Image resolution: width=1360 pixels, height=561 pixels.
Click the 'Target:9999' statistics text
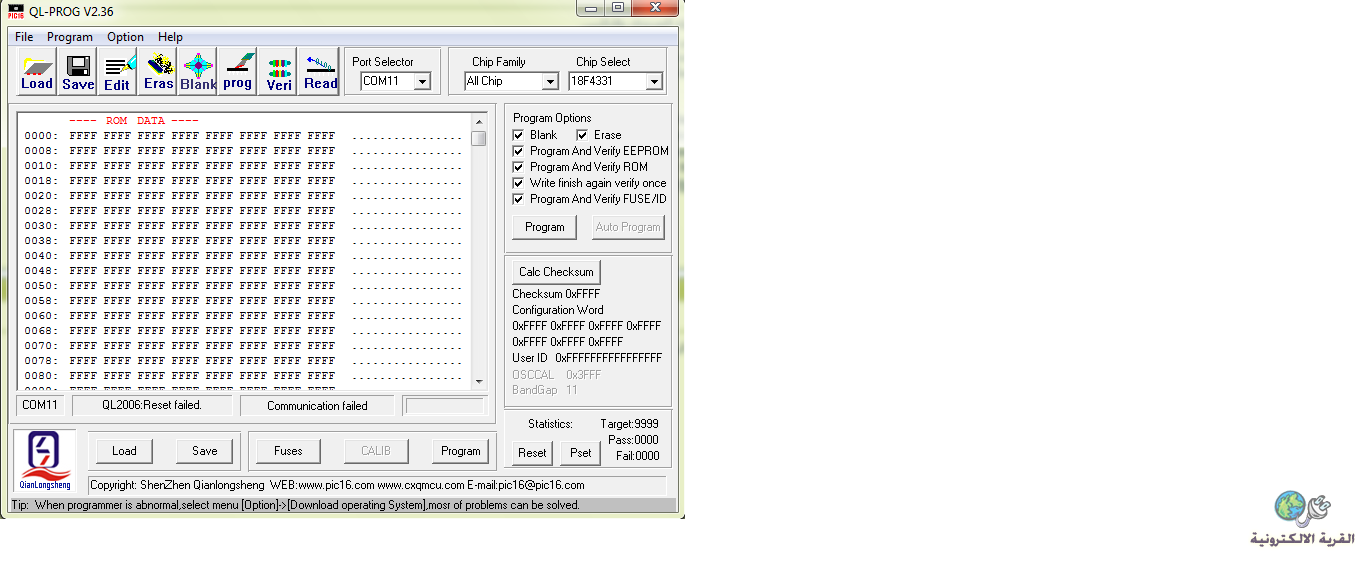pos(629,424)
